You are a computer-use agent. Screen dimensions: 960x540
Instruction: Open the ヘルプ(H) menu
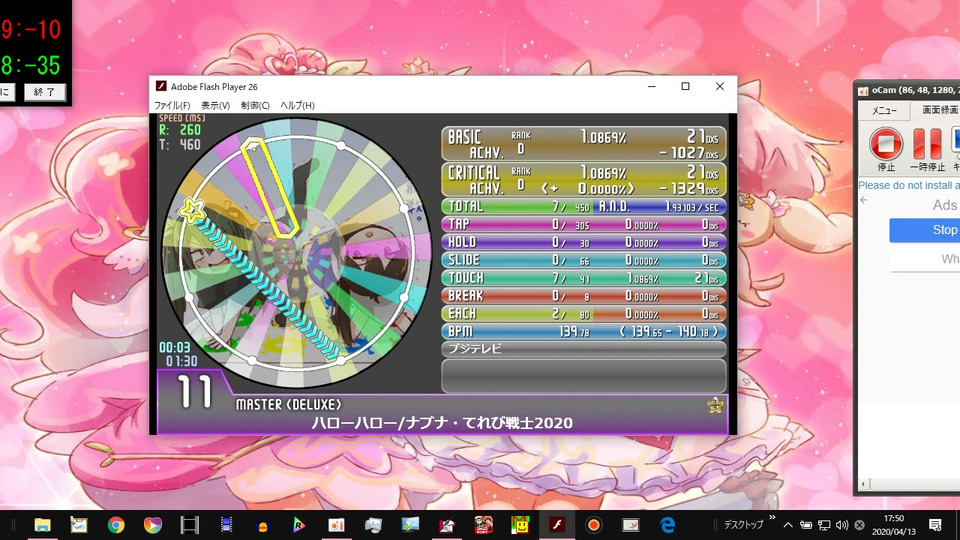point(298,105)
